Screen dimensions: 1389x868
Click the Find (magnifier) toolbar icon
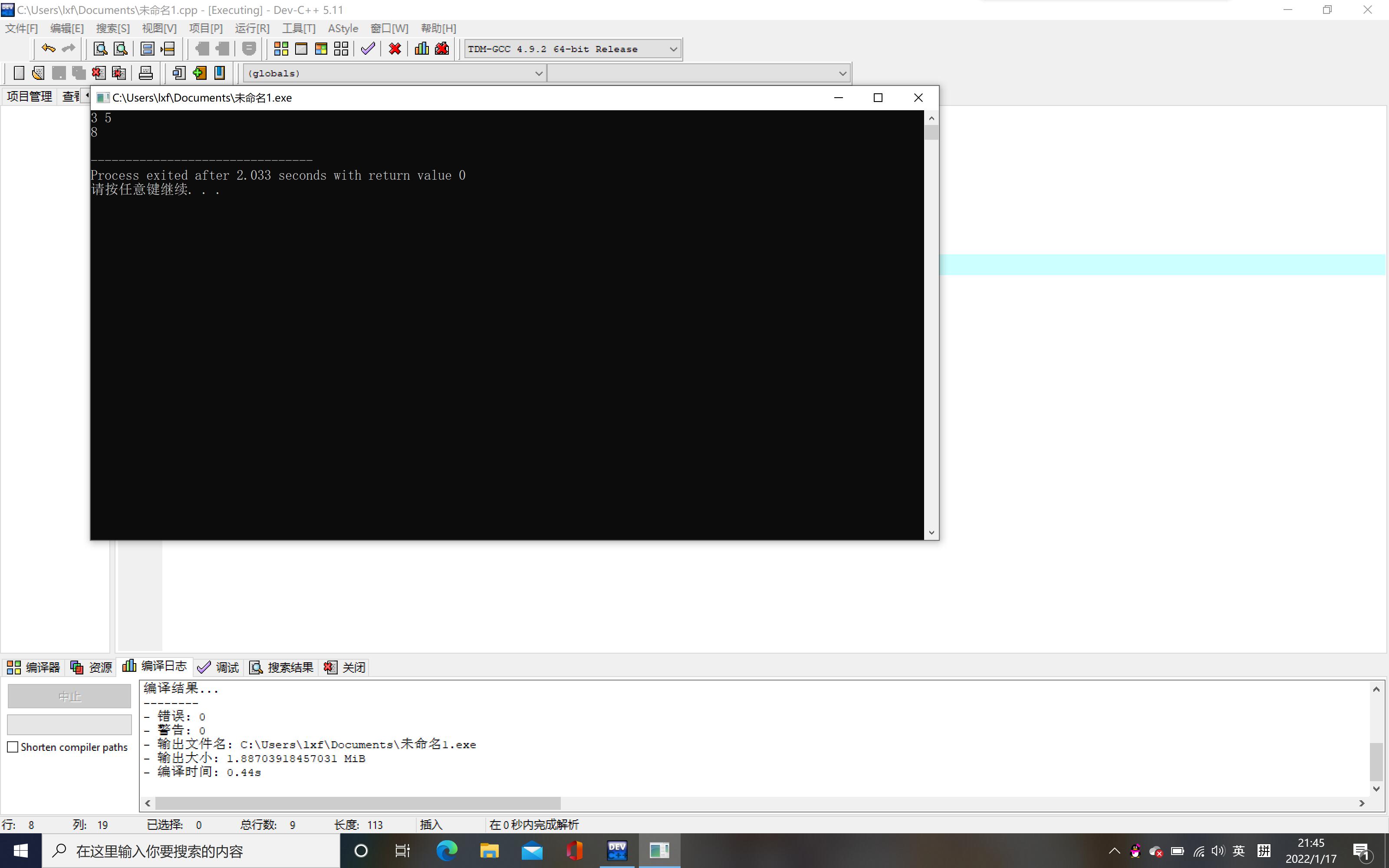pos(100,49)
